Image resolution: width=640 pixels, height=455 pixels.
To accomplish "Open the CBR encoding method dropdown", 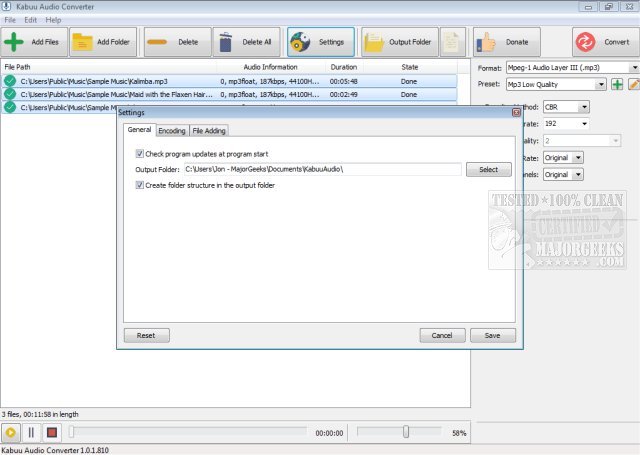I will click(x=566, y=107).
